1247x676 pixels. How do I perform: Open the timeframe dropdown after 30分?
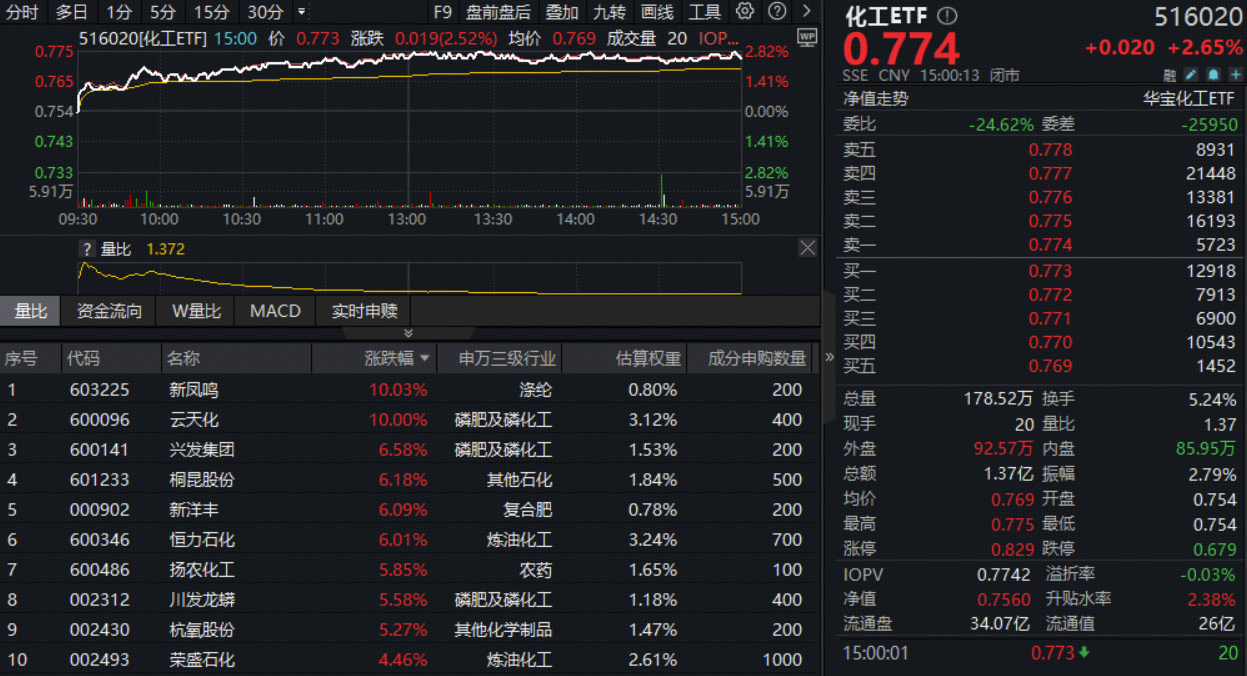coord(302,12)
